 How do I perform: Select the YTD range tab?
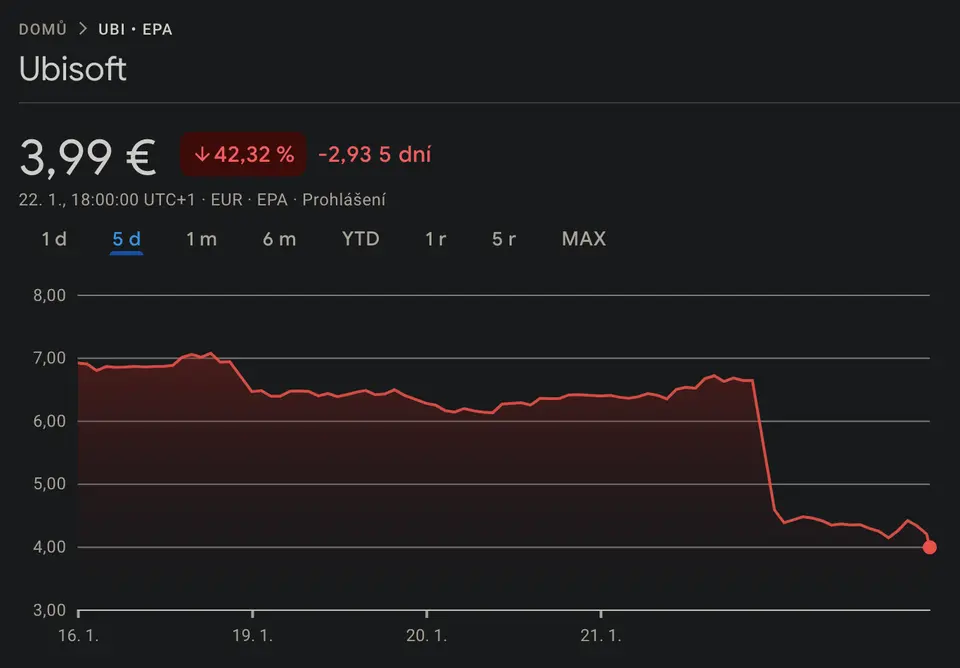click(360, 239)
